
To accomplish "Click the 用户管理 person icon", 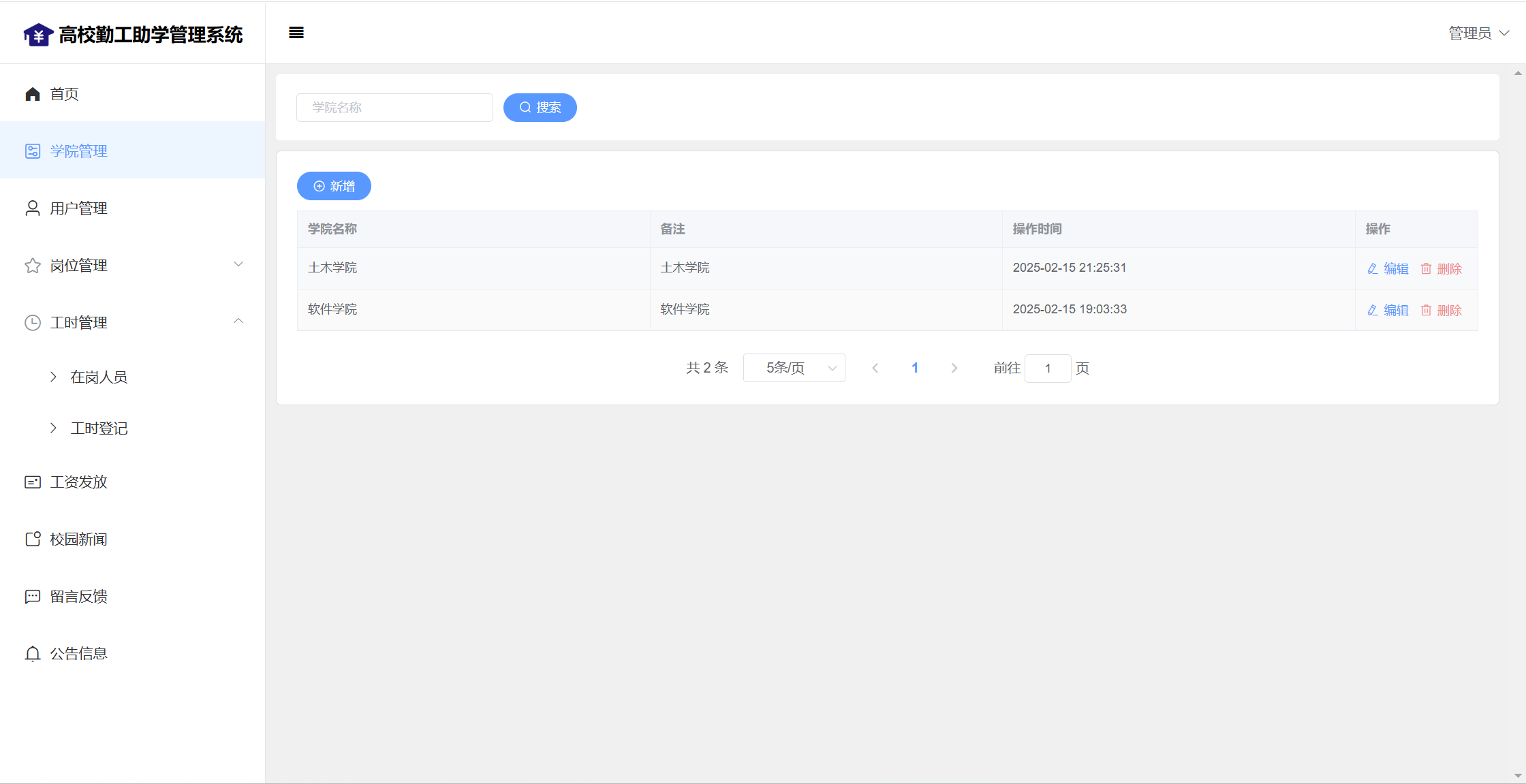I will (x=33, y=208).
